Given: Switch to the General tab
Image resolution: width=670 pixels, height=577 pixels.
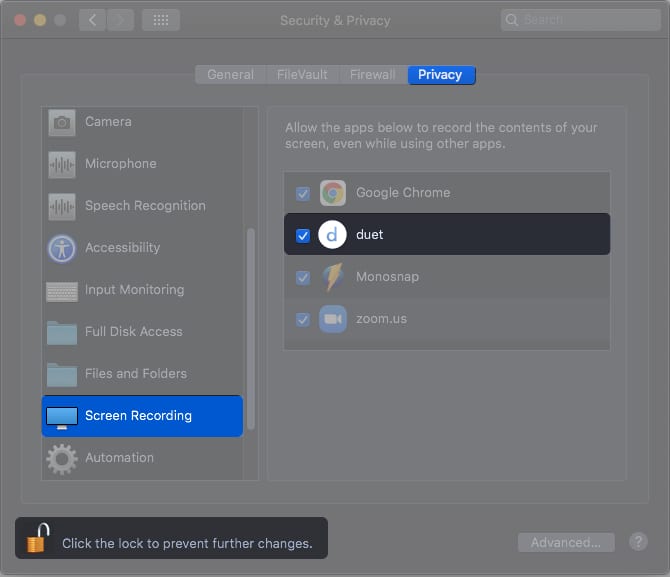Looking at the screenshot, I should click(230, 75).
